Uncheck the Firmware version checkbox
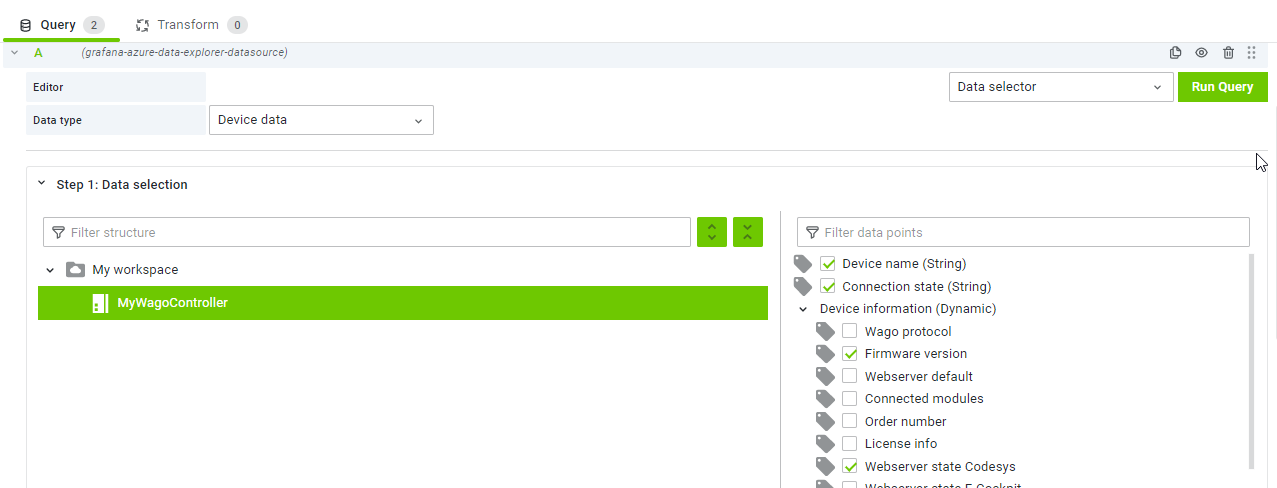The width and height of the screenshot is (1277, 488). [849, 354]
